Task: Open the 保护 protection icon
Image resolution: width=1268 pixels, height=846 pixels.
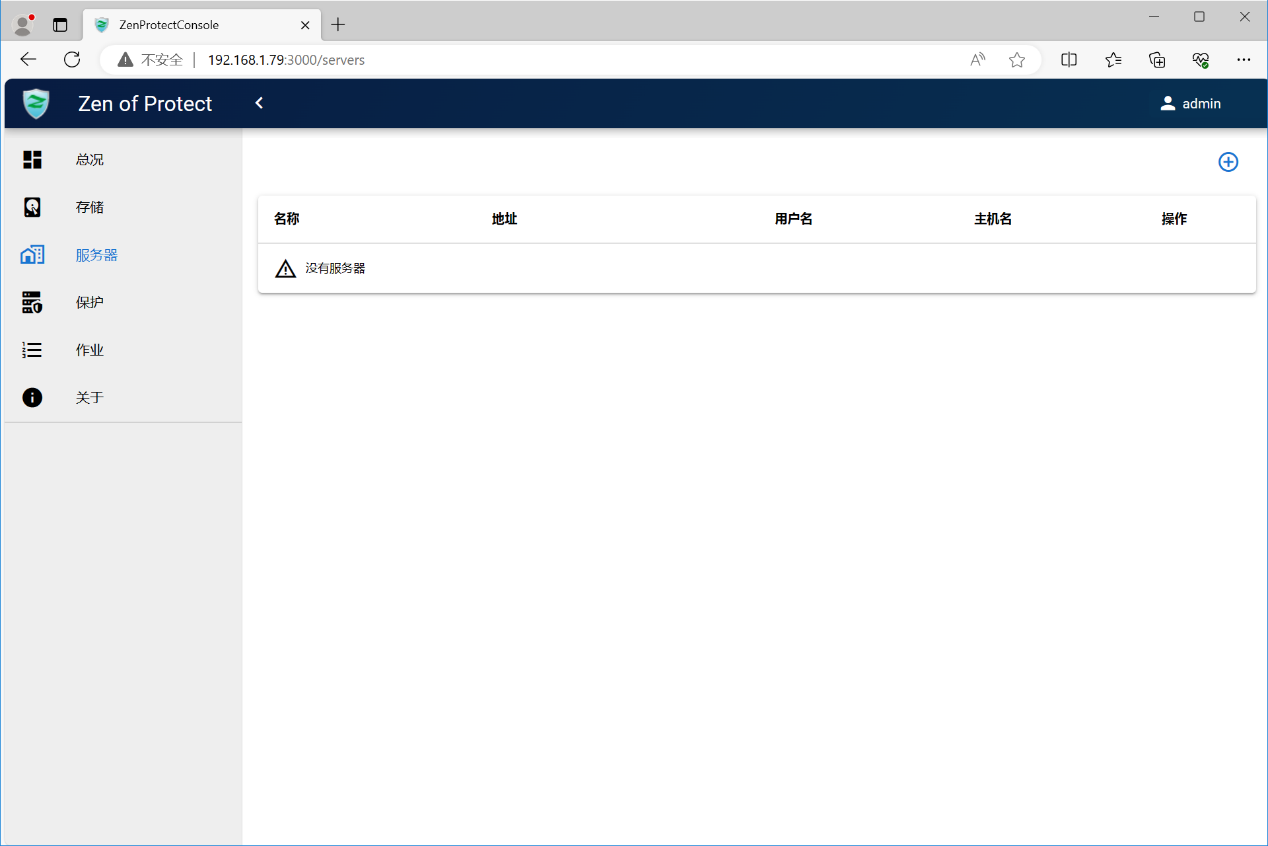Action: [32, 302]
